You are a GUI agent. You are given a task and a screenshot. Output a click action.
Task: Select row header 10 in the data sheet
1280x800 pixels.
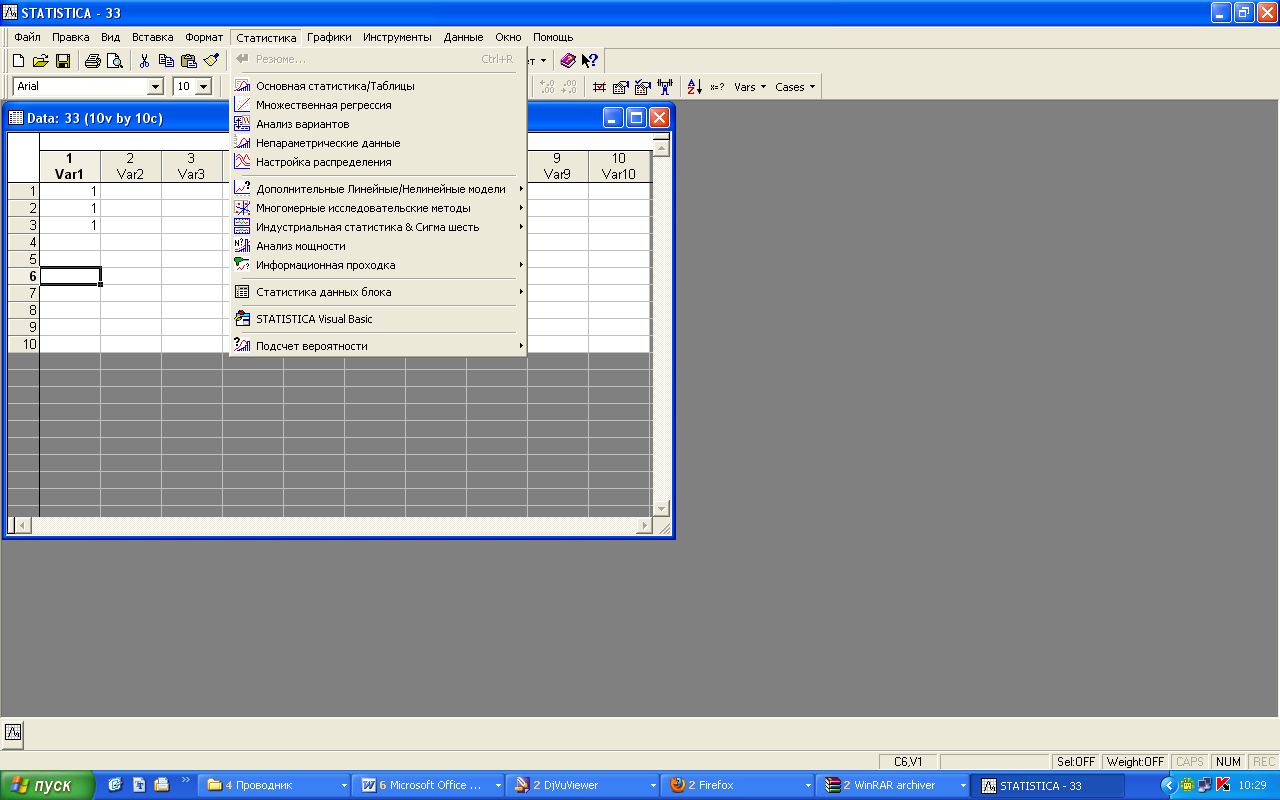click(24, 344)
